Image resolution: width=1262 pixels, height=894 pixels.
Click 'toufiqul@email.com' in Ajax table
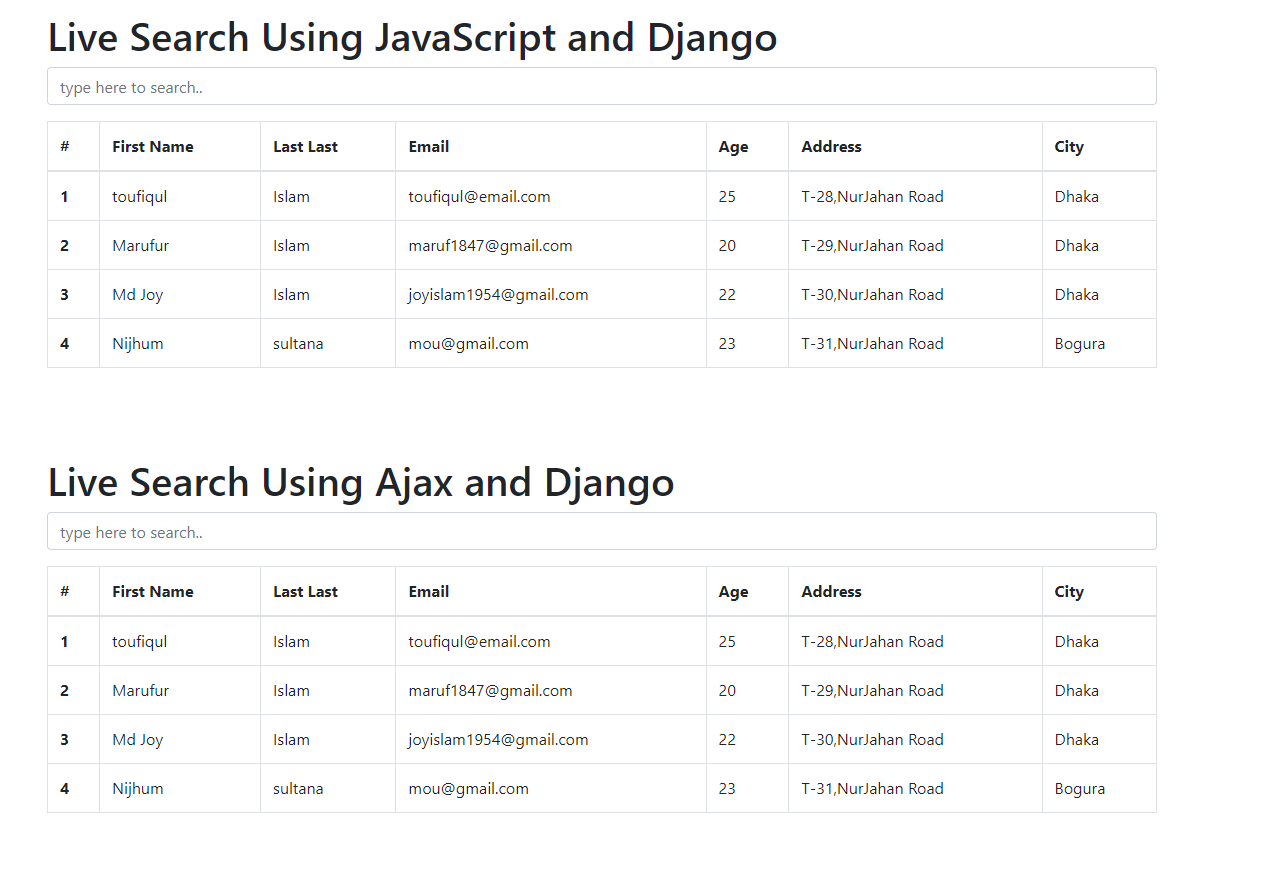[479, 641]
